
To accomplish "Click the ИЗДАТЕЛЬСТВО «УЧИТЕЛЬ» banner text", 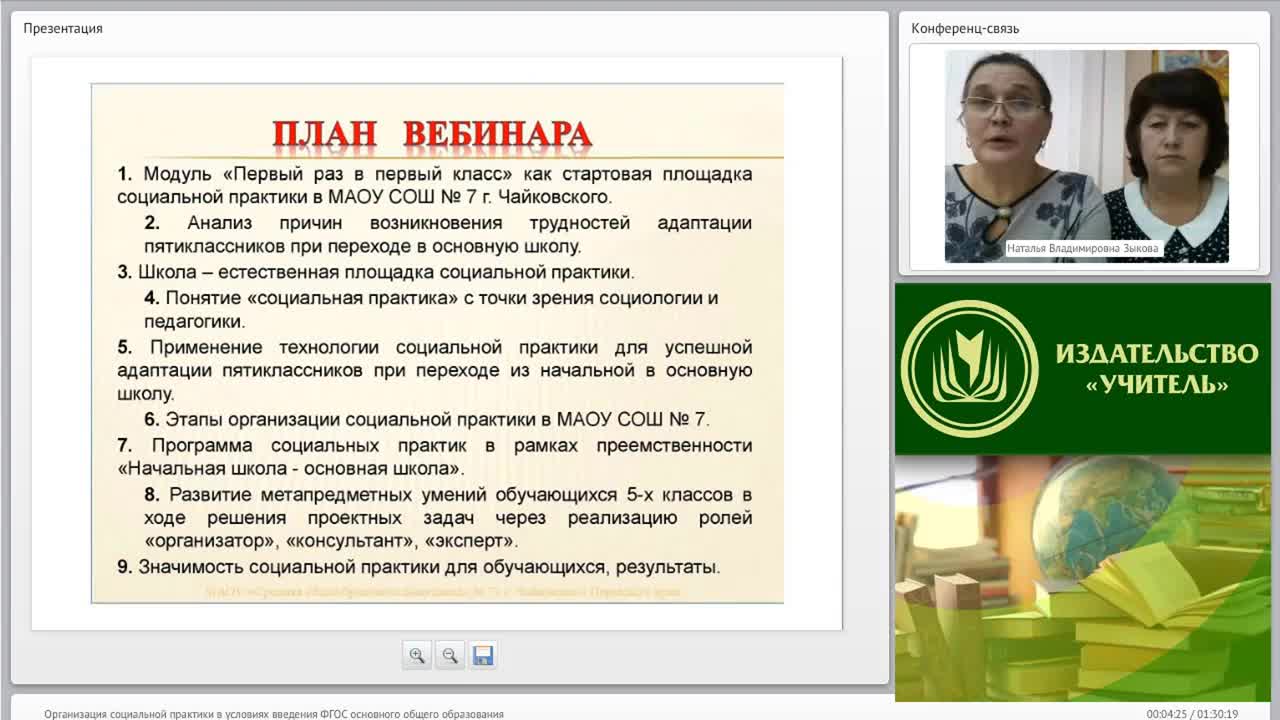I will click(1157, 368).
